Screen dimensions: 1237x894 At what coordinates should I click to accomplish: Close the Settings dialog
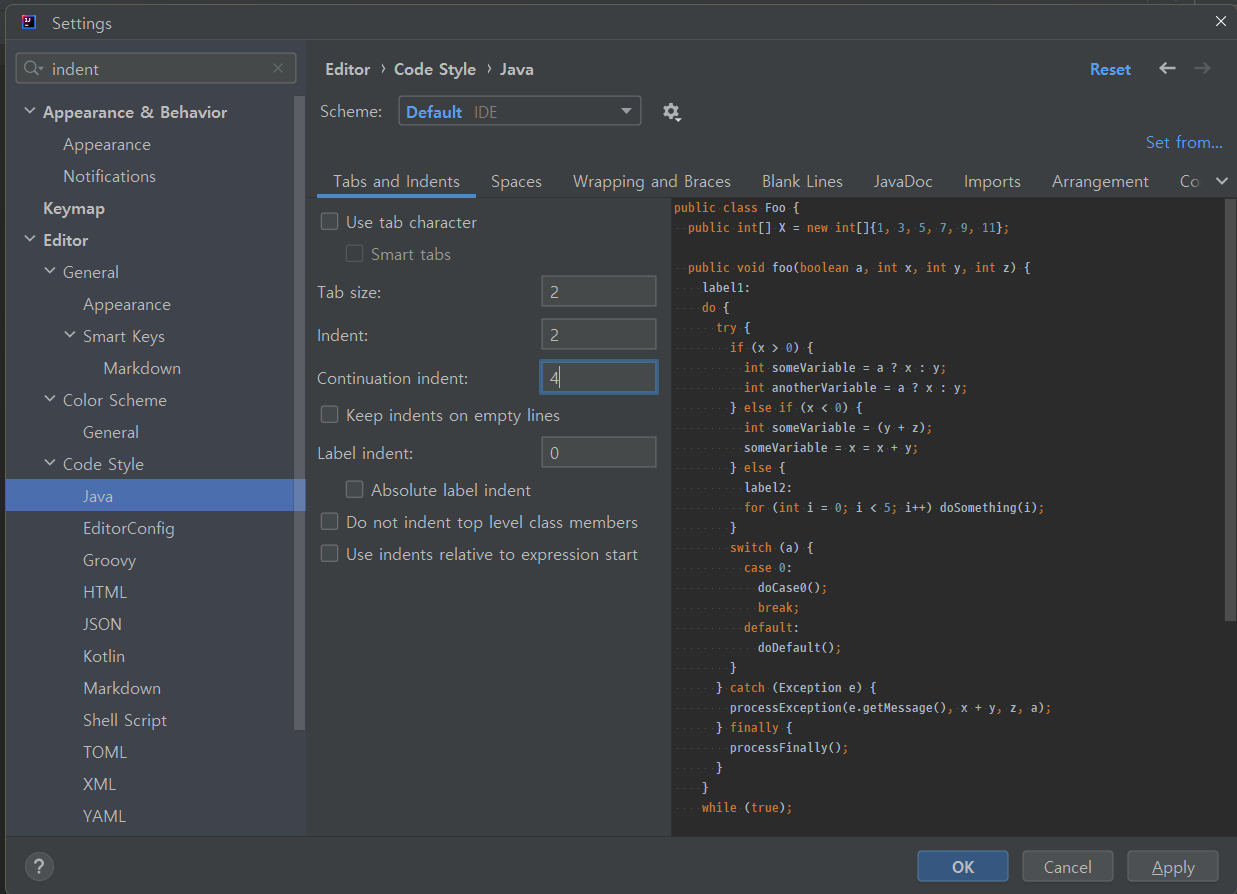[x=1221, y=21]
